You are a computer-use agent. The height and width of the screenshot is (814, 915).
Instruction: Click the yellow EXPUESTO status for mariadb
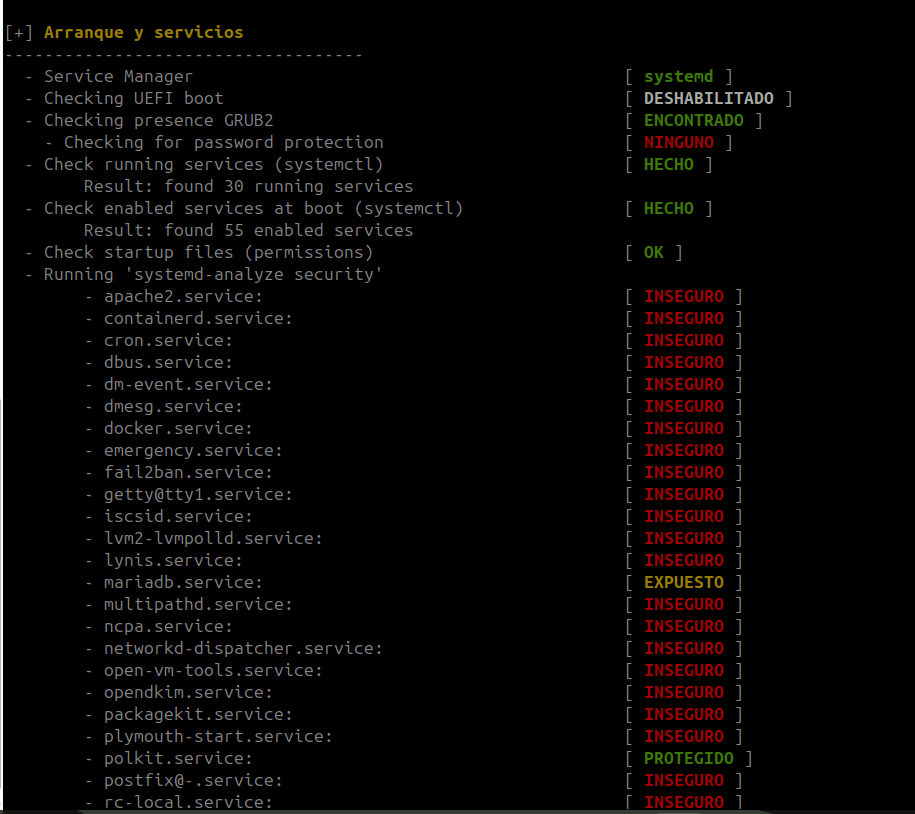point(683,582)
